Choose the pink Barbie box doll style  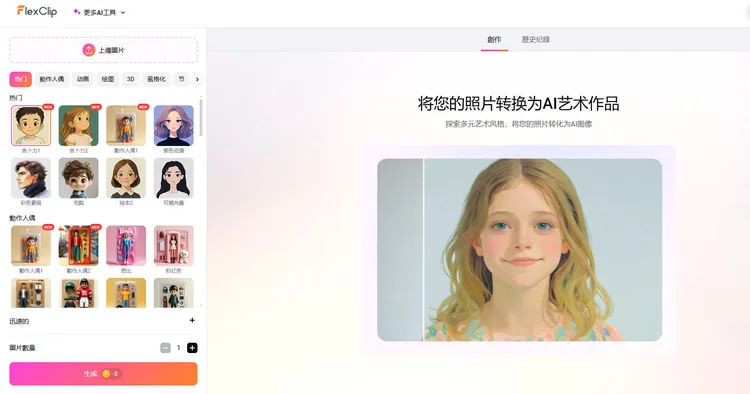click(x=126, y=246)
